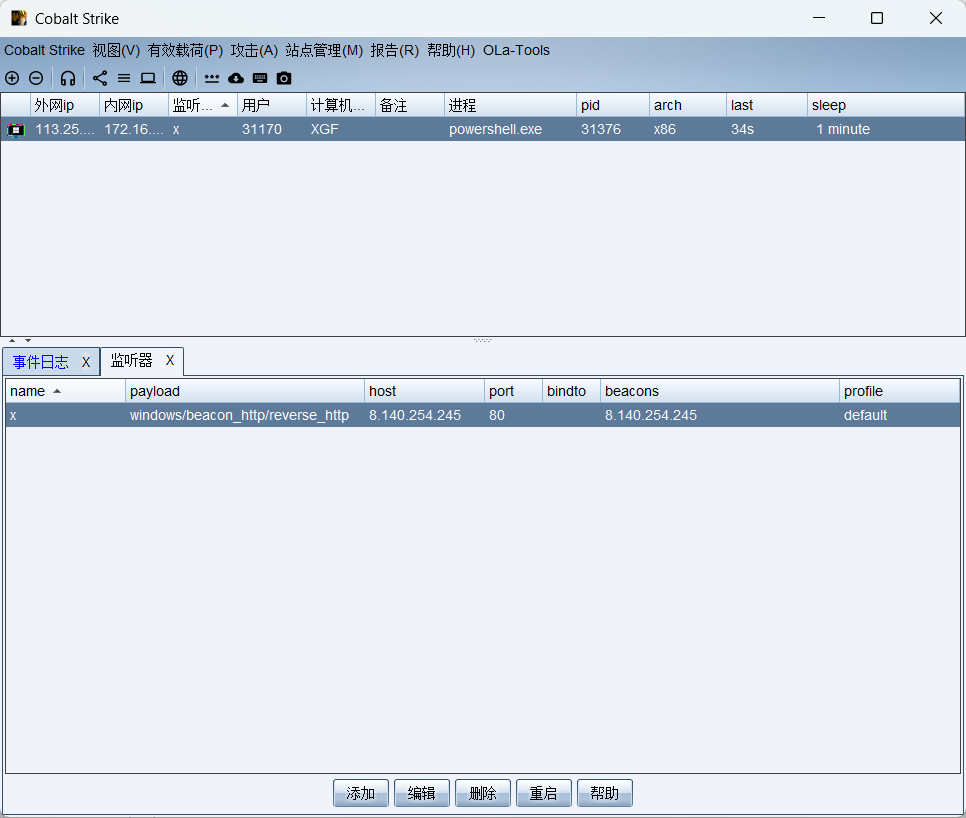Sort sessions by 内网ip column
The image size is (966, 818).
pyautogui.click(x=134, y=105)
